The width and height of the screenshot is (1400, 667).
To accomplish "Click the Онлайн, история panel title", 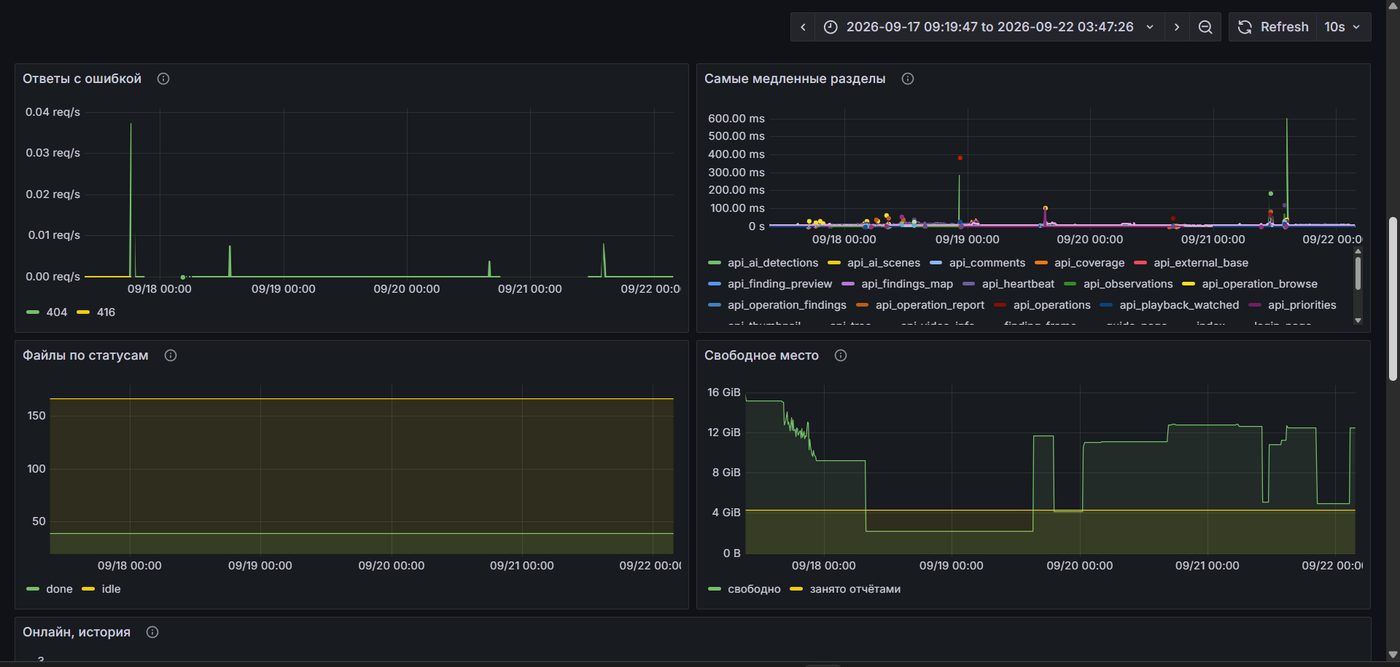I will click(x=77, y=633).
